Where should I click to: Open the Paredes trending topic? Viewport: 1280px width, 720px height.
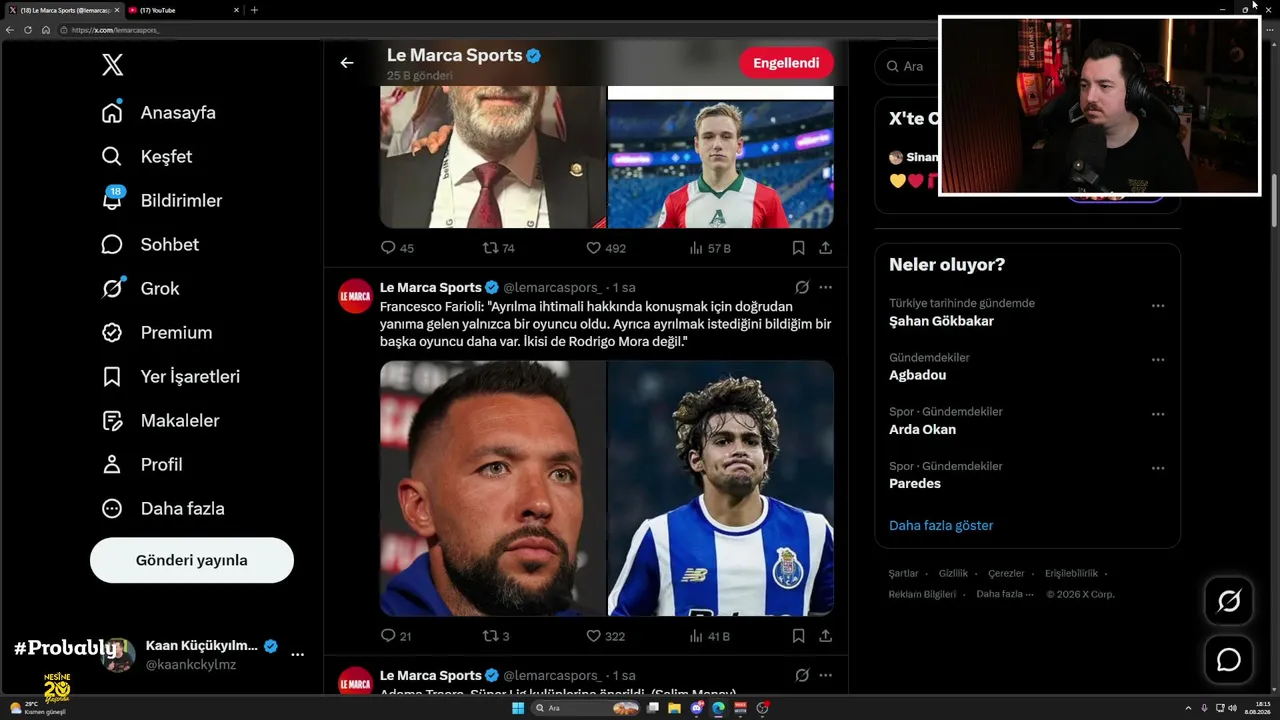click(915, 483)
